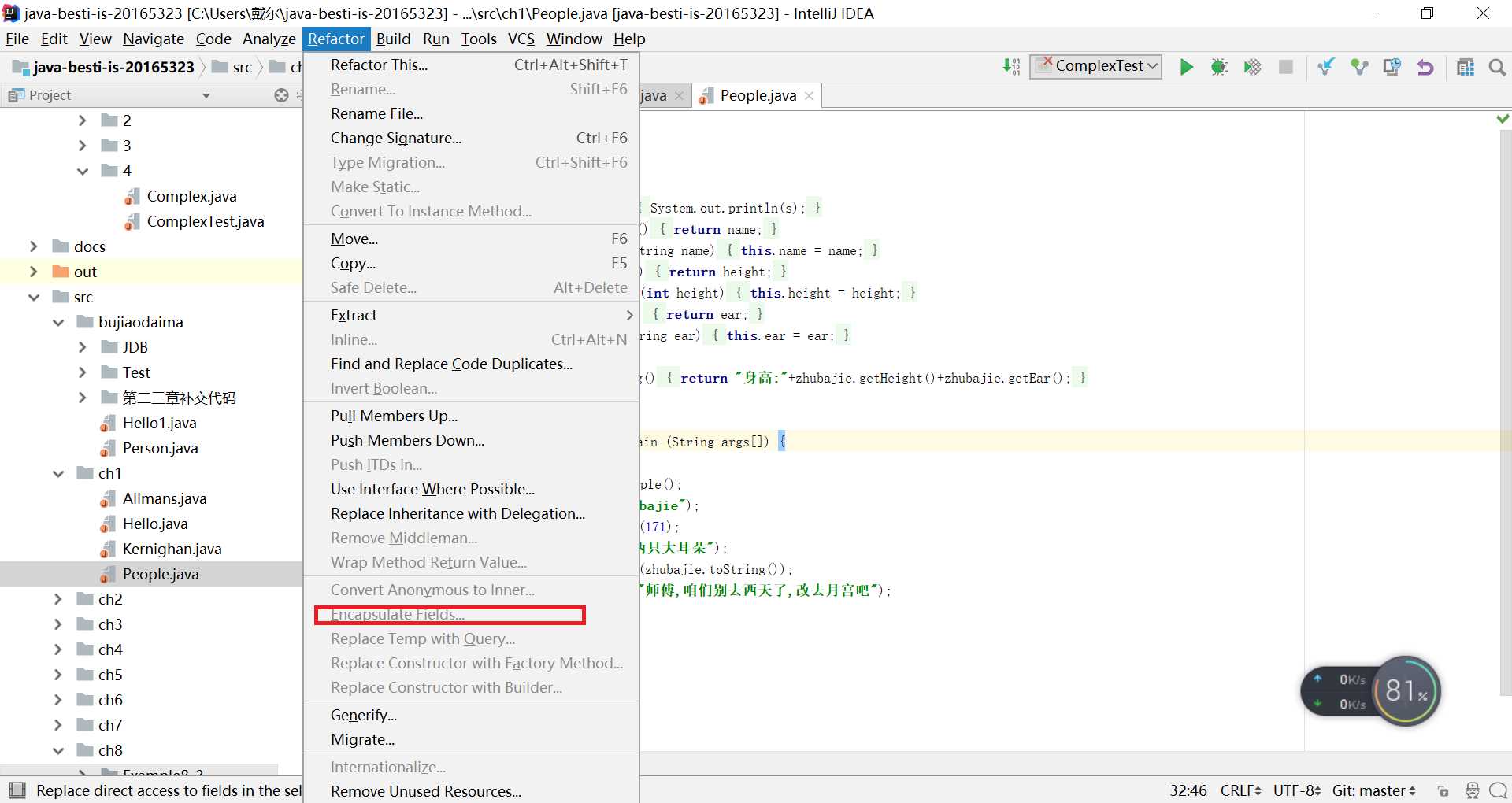The image size is (1512, 803).
Task: Expand folder 3 in the project tree
Action: point(83,146)
